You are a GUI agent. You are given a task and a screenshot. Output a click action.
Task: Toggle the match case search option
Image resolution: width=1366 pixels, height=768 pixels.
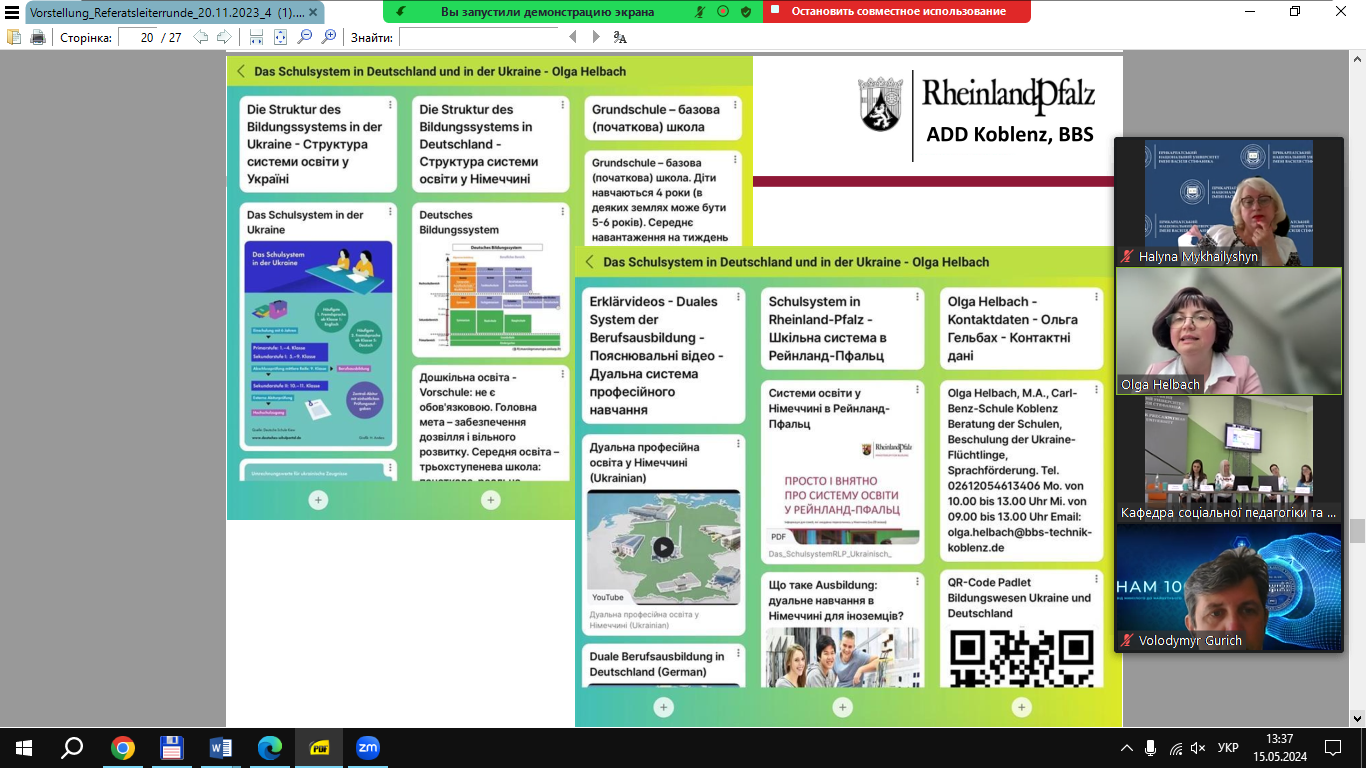tap(620, 37)
